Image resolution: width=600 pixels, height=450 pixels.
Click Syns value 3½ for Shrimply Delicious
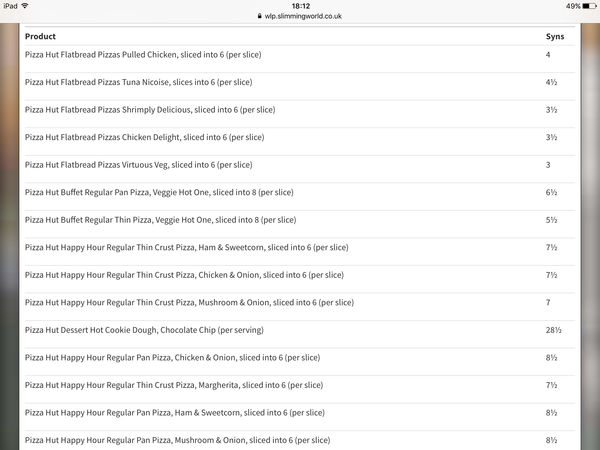(551, 110)
